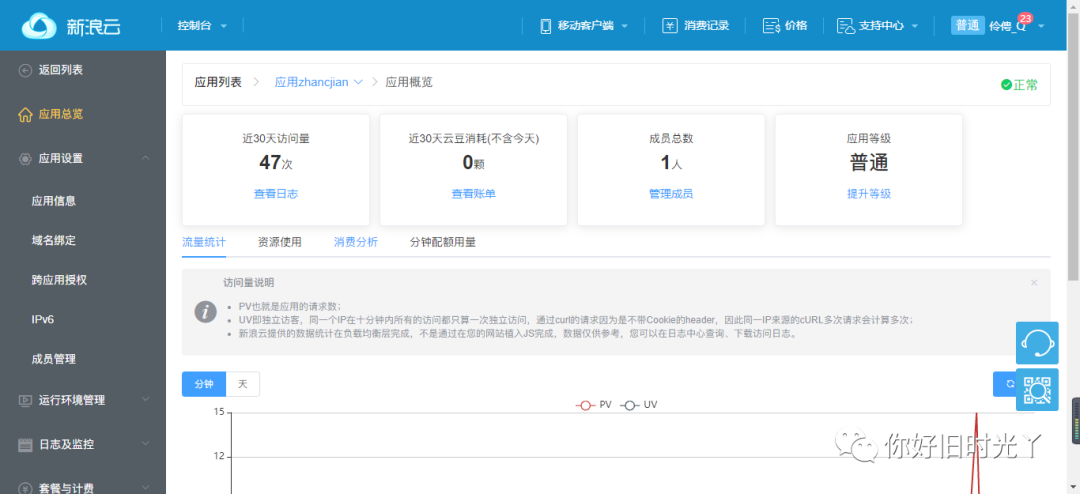This screenshot has width=1080, height=494.
Task: Switch to the 消费分析 tab
Action: (356, 243)
